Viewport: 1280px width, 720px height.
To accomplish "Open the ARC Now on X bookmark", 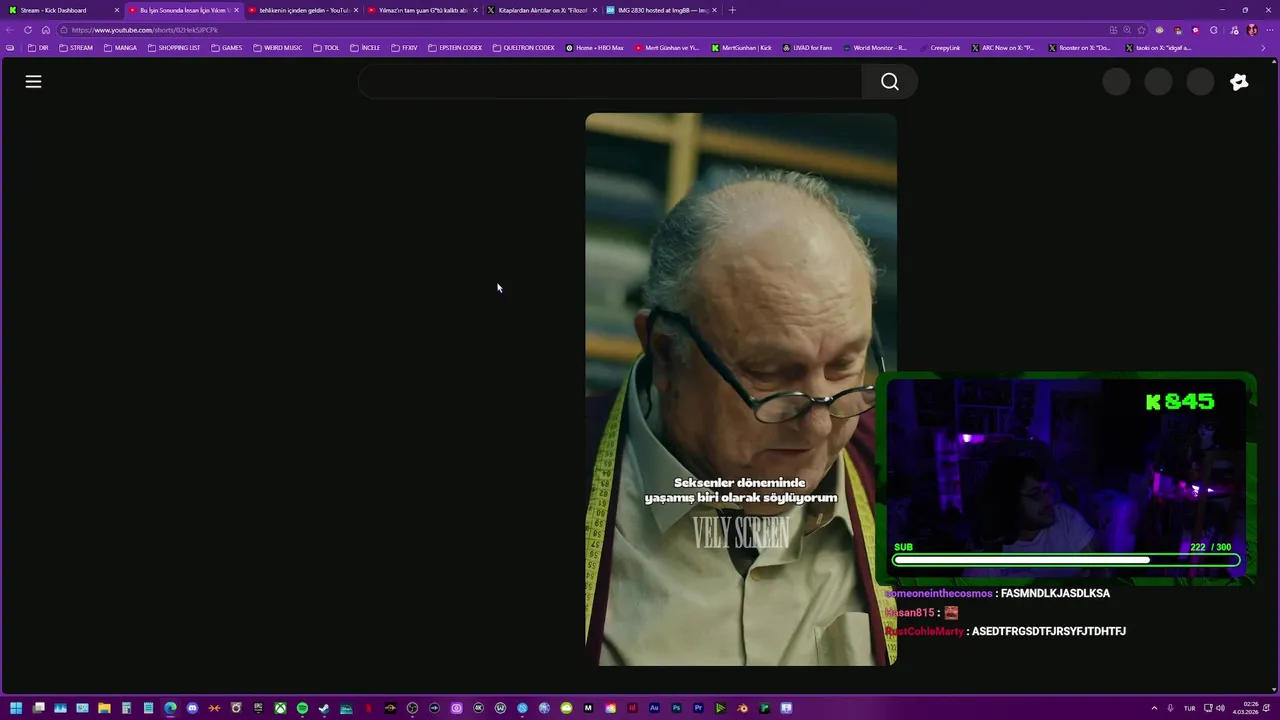I will (1002, 48).
